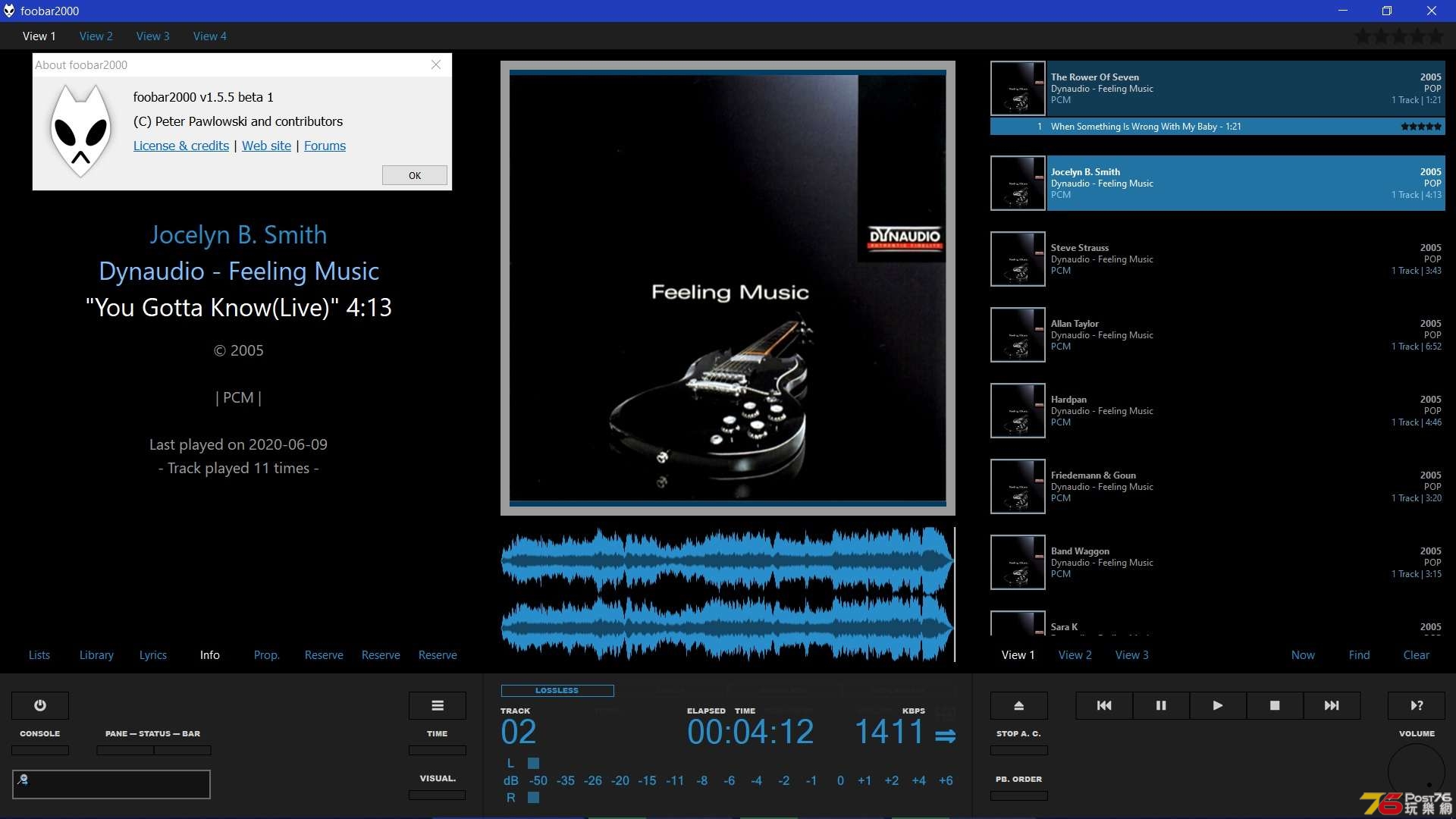
Task: Click Clear in playlist footer
Action: (x=1417, y=654)
